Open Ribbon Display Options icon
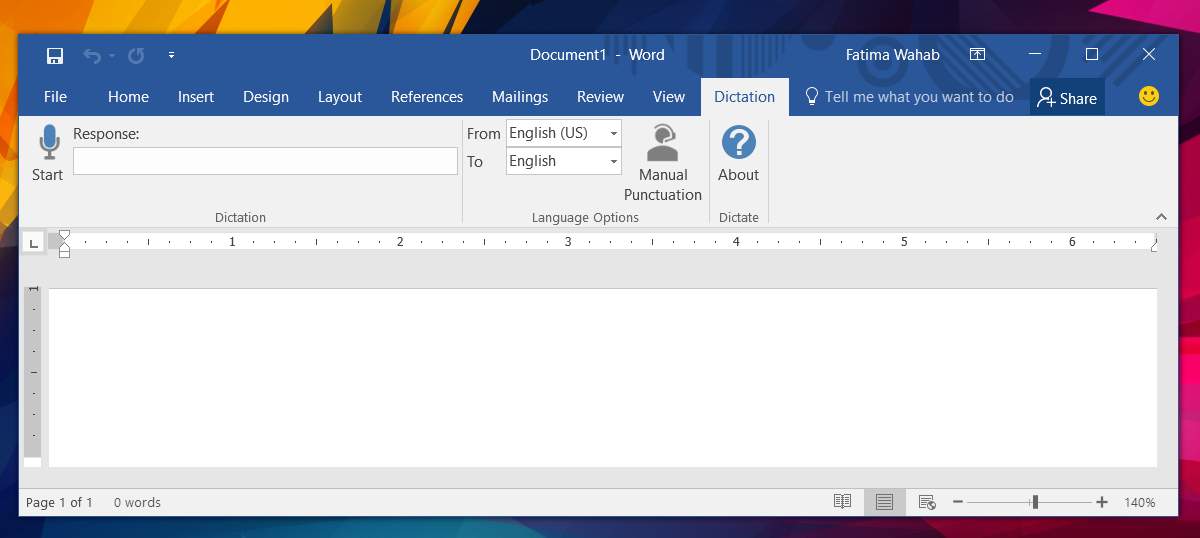Image resolution: width=1200 pixels, height=538 pixels. [978, 55]
